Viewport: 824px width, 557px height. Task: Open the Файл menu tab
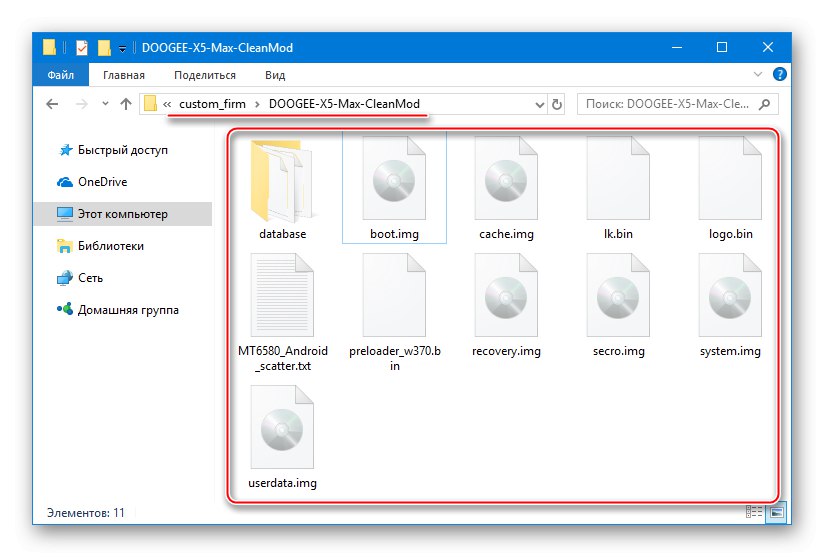tap(60, 75)
